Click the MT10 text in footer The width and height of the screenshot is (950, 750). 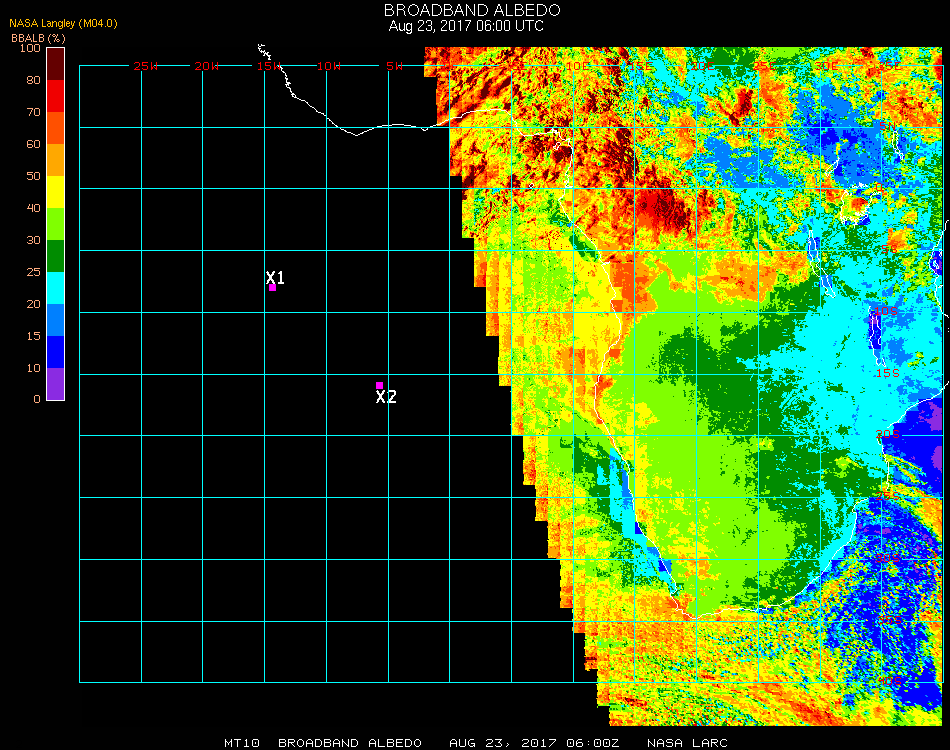point(243,743)
